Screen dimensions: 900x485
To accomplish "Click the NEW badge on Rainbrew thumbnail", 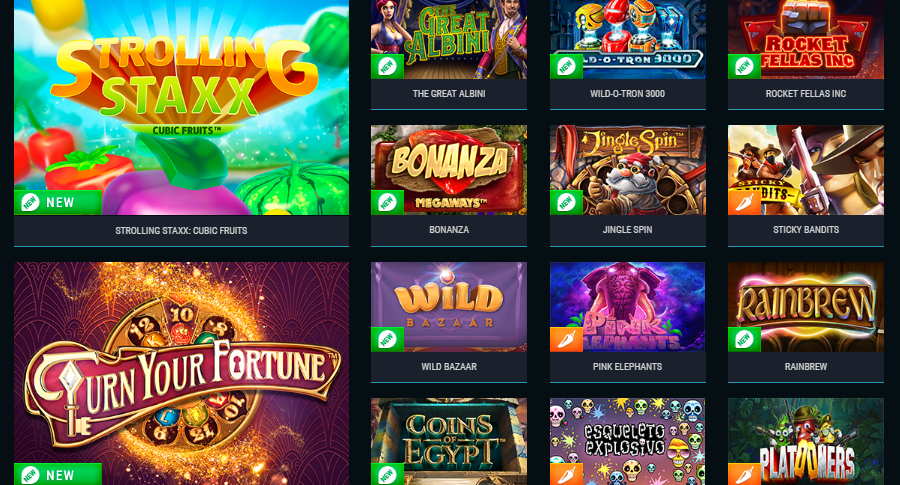I will tap(744, 339).
